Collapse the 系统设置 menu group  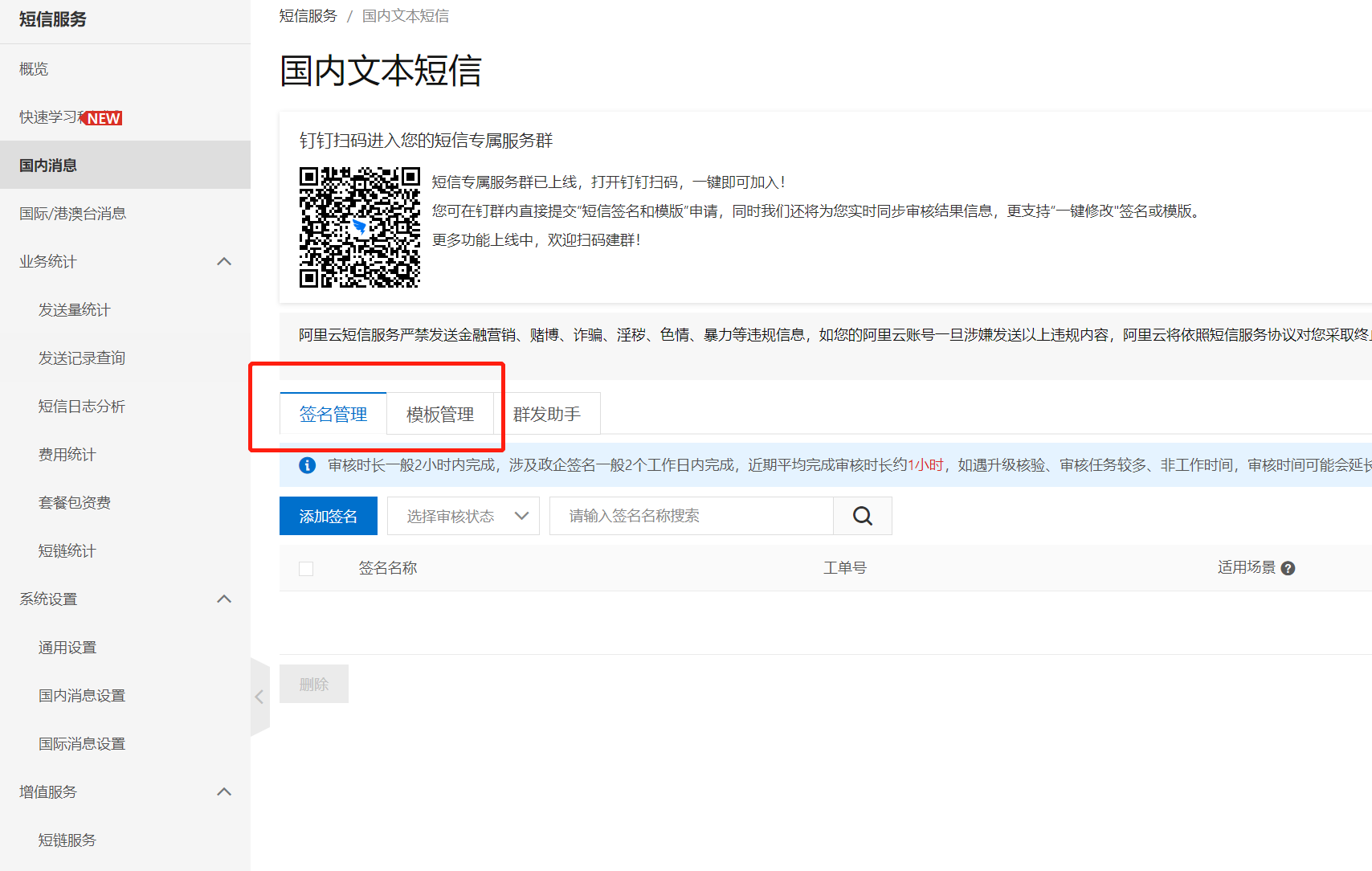(224, 599)
